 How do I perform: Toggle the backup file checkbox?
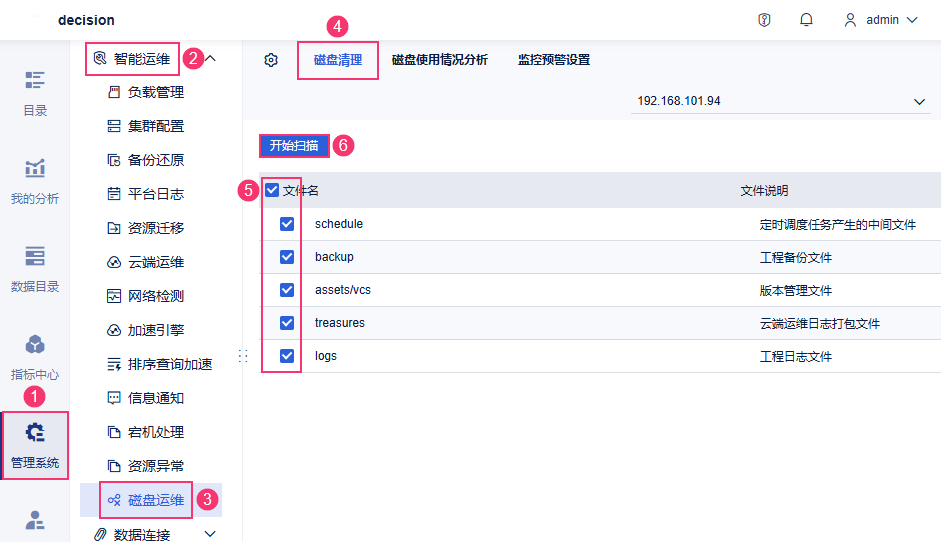287,257
